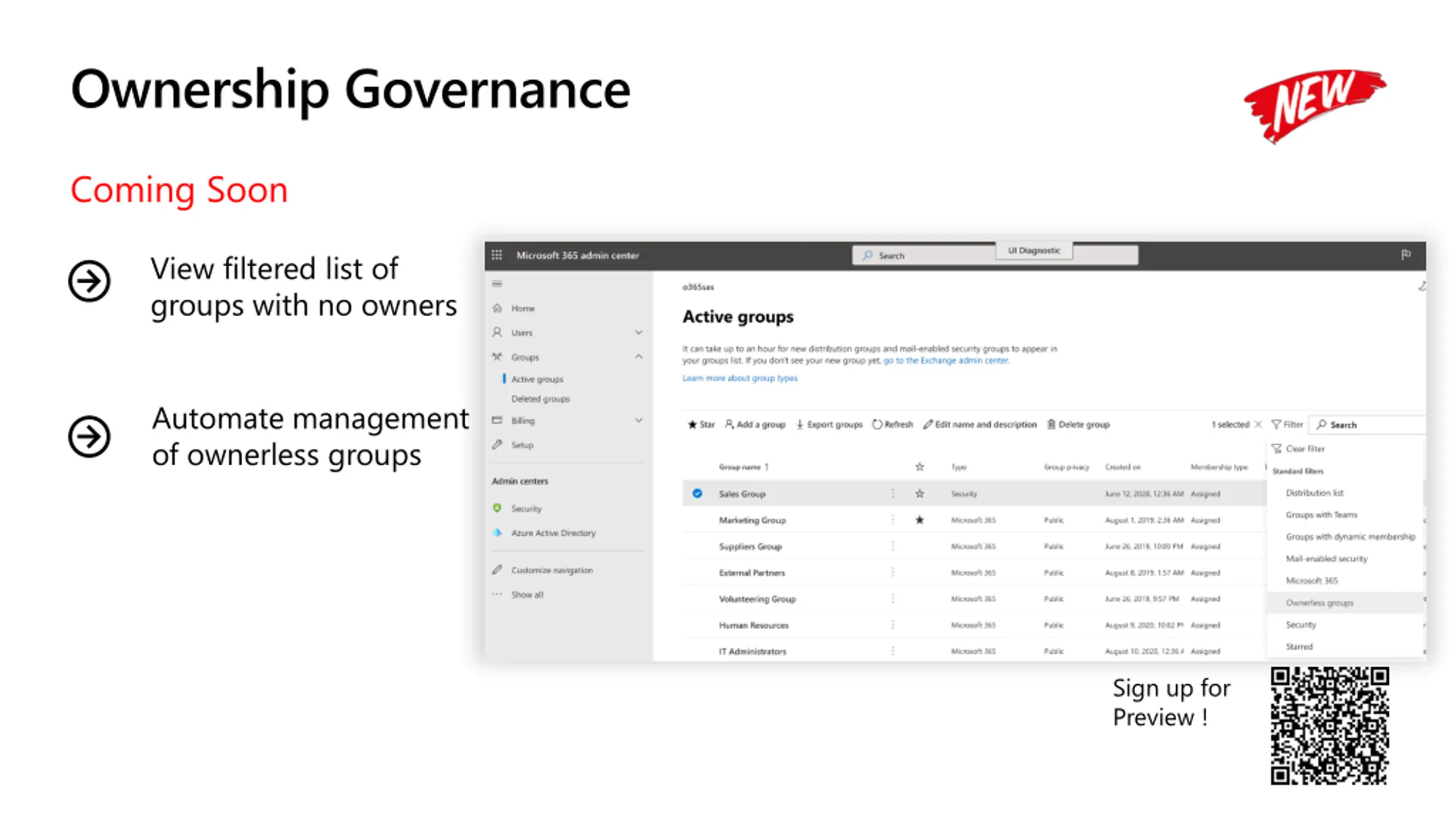
Task: Clear the 1 selected X button
Action: click(1258, 424)
